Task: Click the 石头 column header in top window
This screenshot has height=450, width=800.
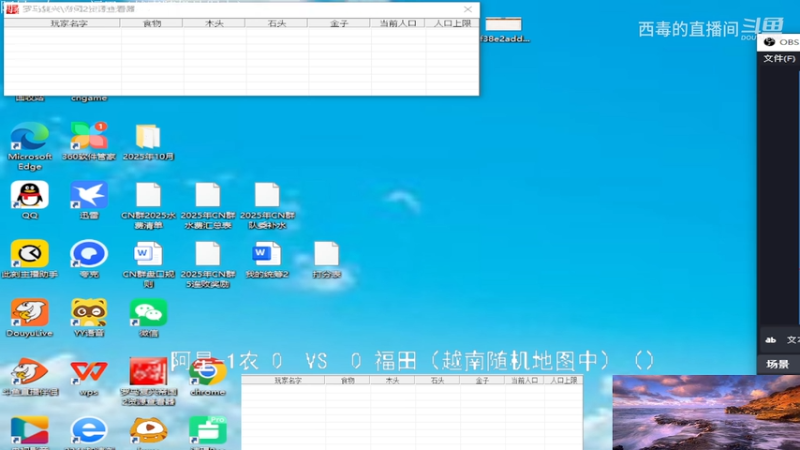Action: point(277,23)
